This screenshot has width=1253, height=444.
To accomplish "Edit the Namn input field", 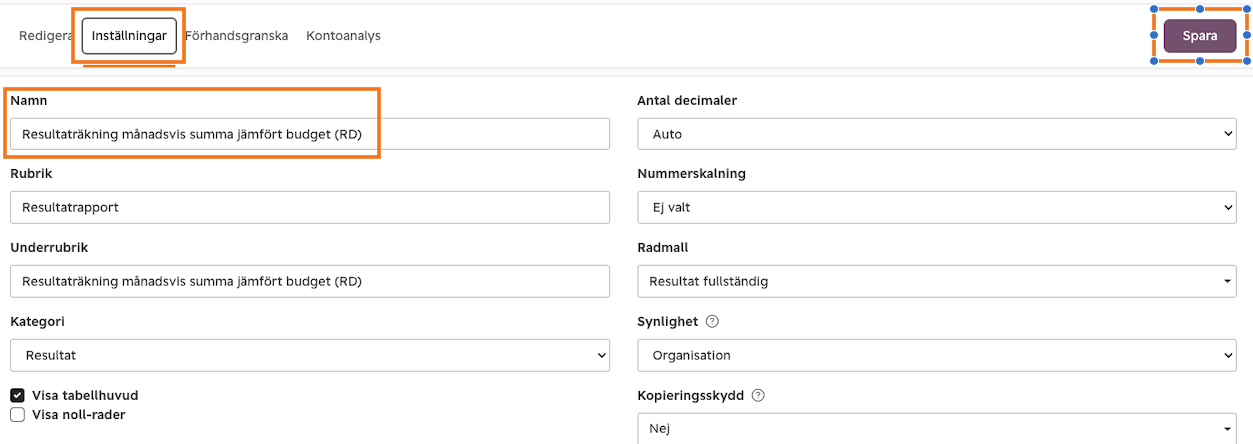I will coord(310,134).
